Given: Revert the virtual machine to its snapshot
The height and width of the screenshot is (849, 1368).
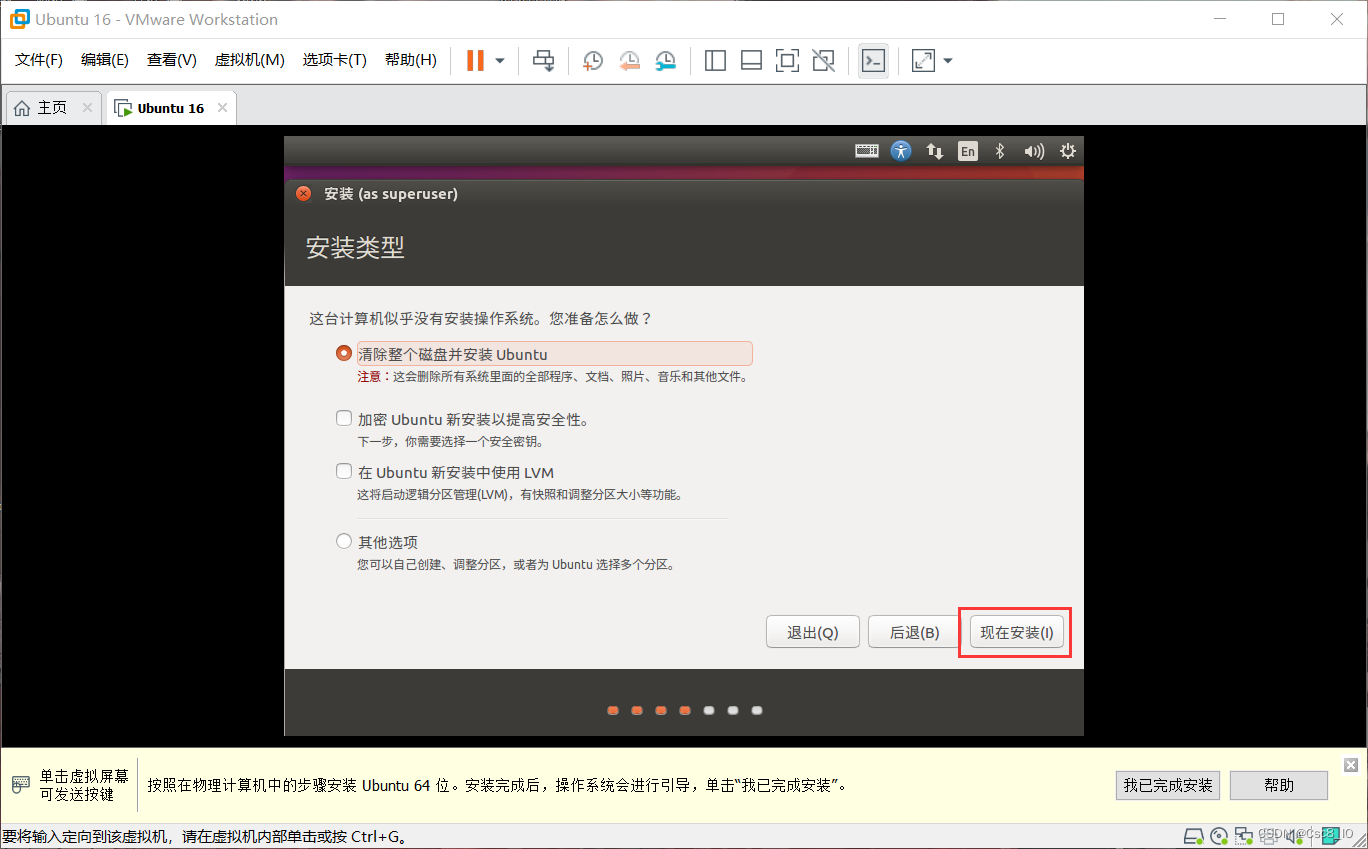Looking at the screenshot, I should coord(629,61).
